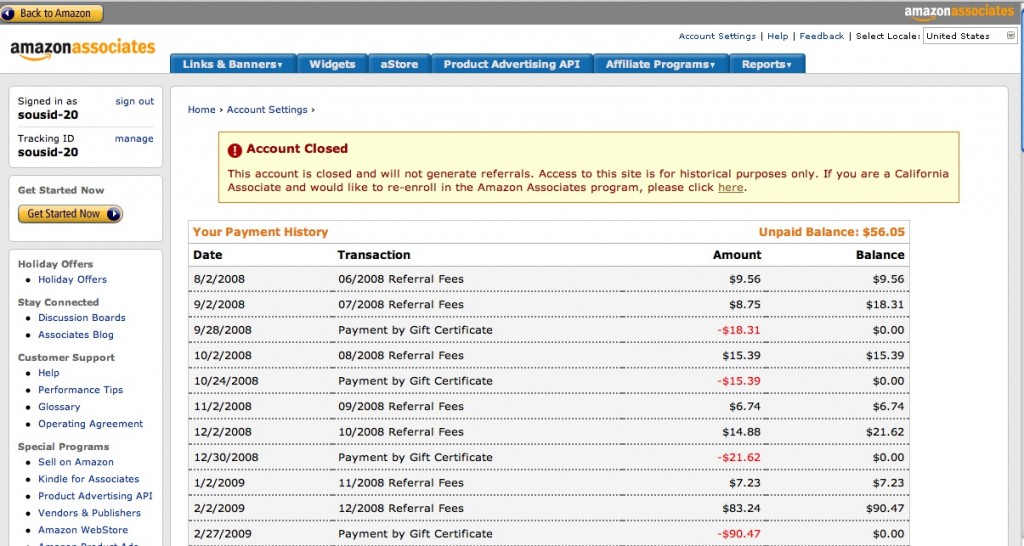The width and height of the screenshot is (1024, 546).
Task: Click the Feedback link in header
Action: pos(822,36)
